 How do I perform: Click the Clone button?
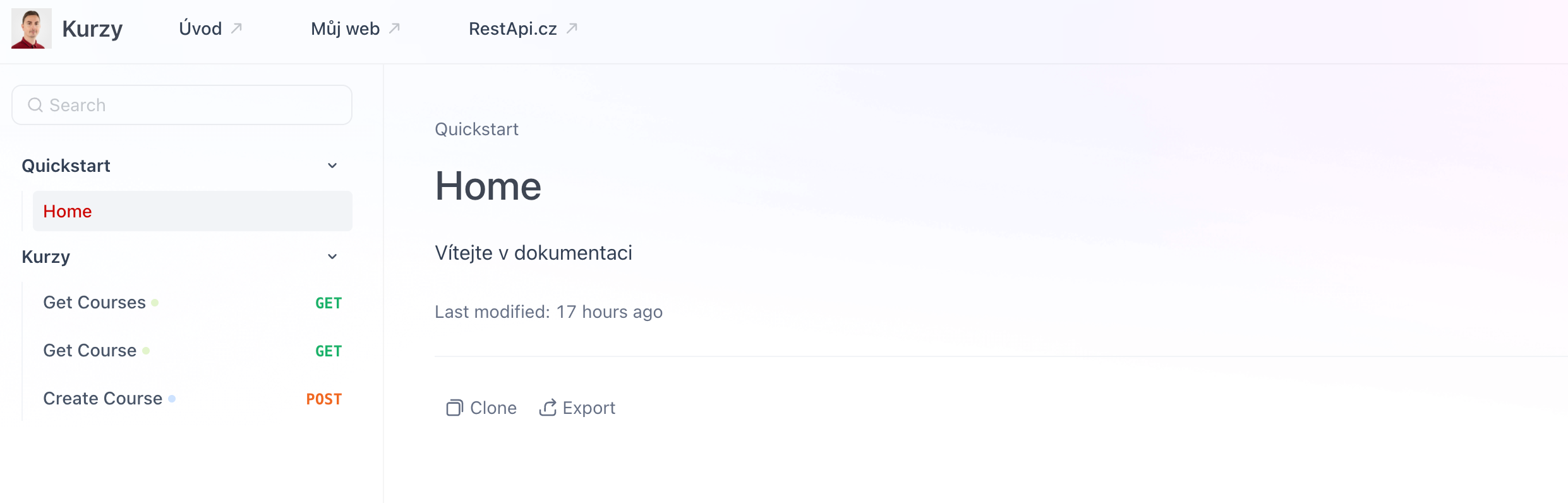pos(481,408)
